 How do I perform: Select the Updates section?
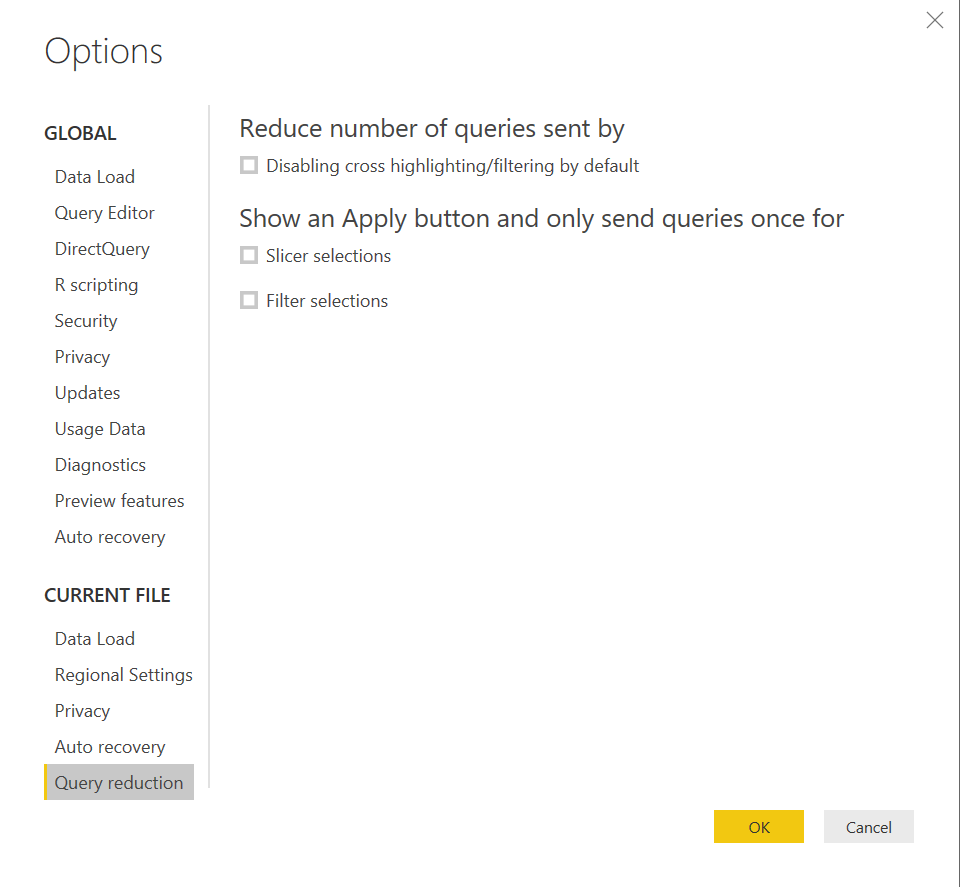87,392
